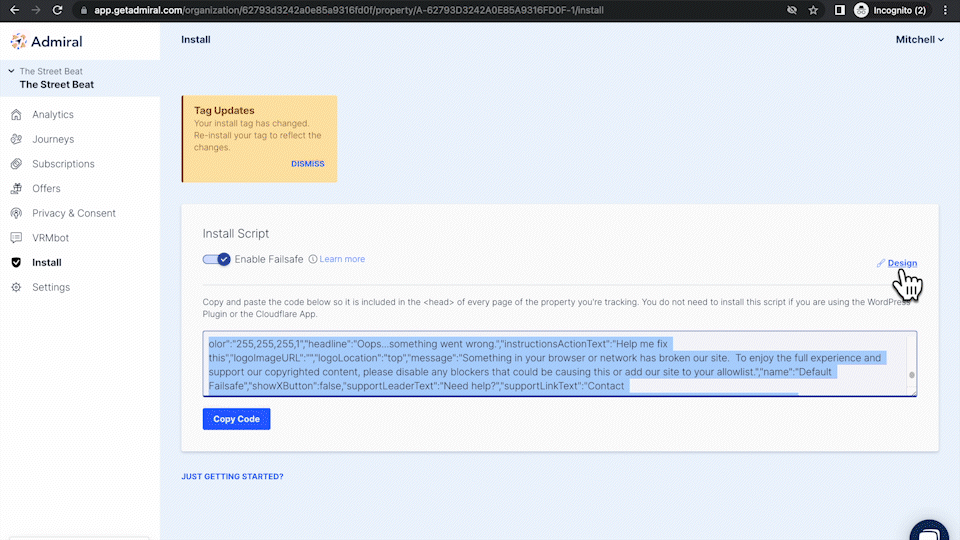This screenshot has height=540, width=960.
Task: Dismiss the Tag Updates notice
Action: tap(307, 163)
